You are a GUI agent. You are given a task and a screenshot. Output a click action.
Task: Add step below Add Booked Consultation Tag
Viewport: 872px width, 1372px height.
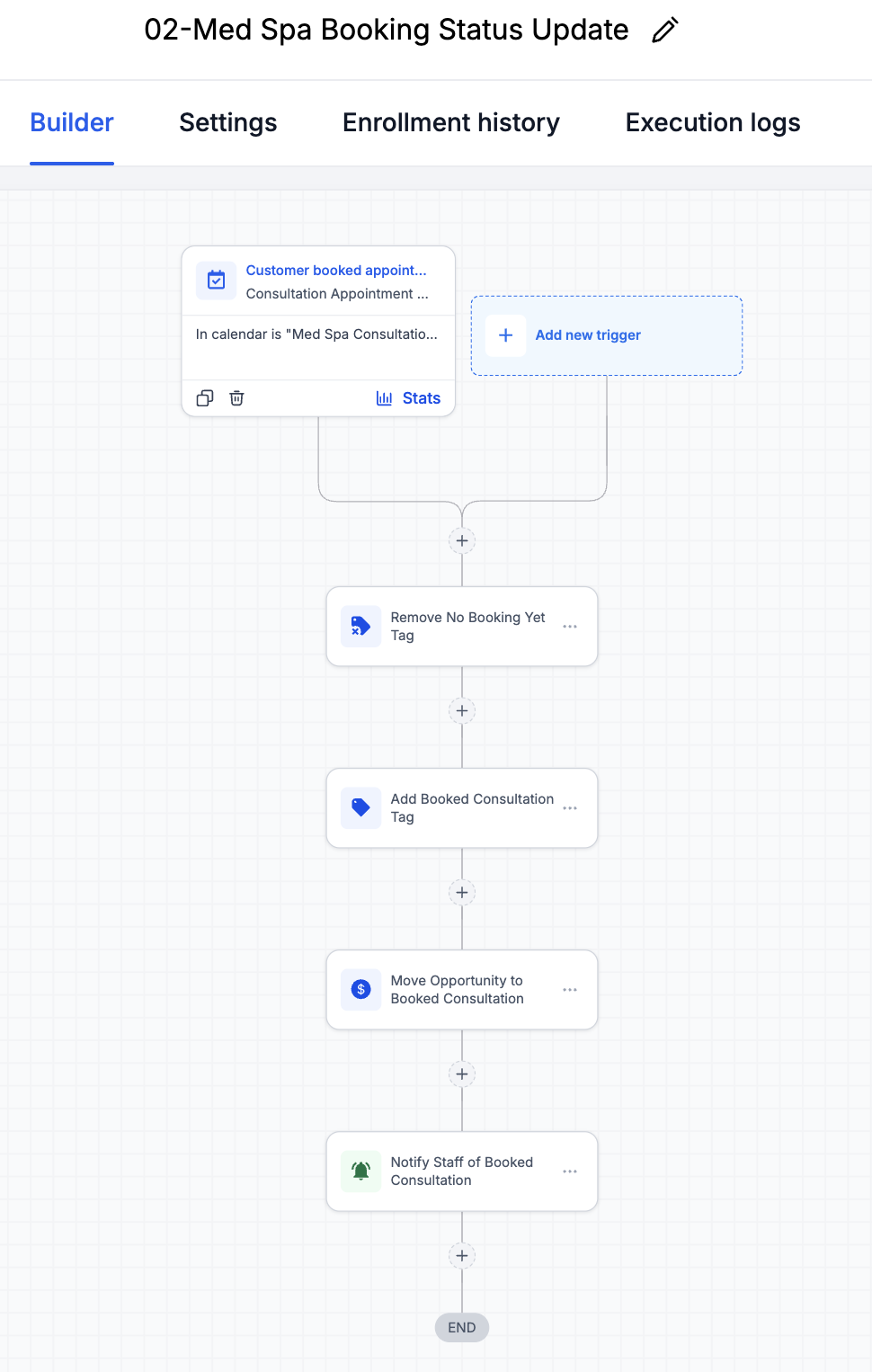click(x=462, y=892)
